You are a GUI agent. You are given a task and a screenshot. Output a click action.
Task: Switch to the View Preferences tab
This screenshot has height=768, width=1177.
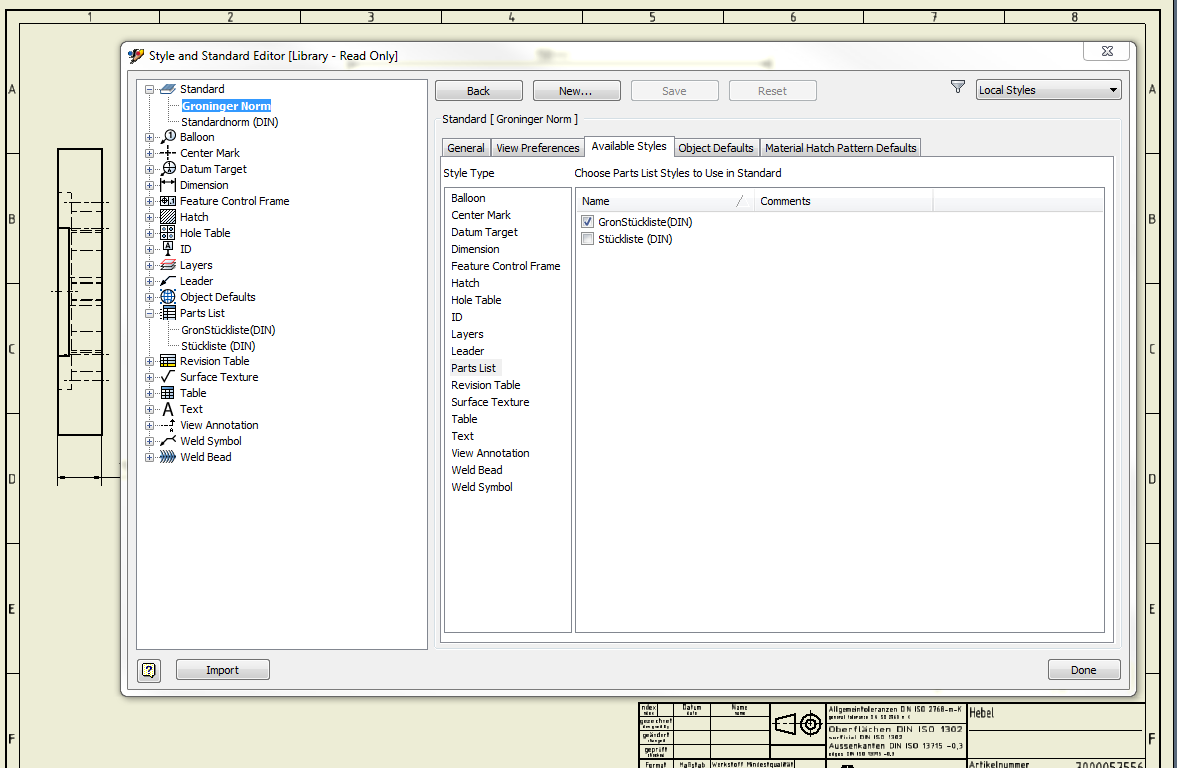[x=537, y=147]
